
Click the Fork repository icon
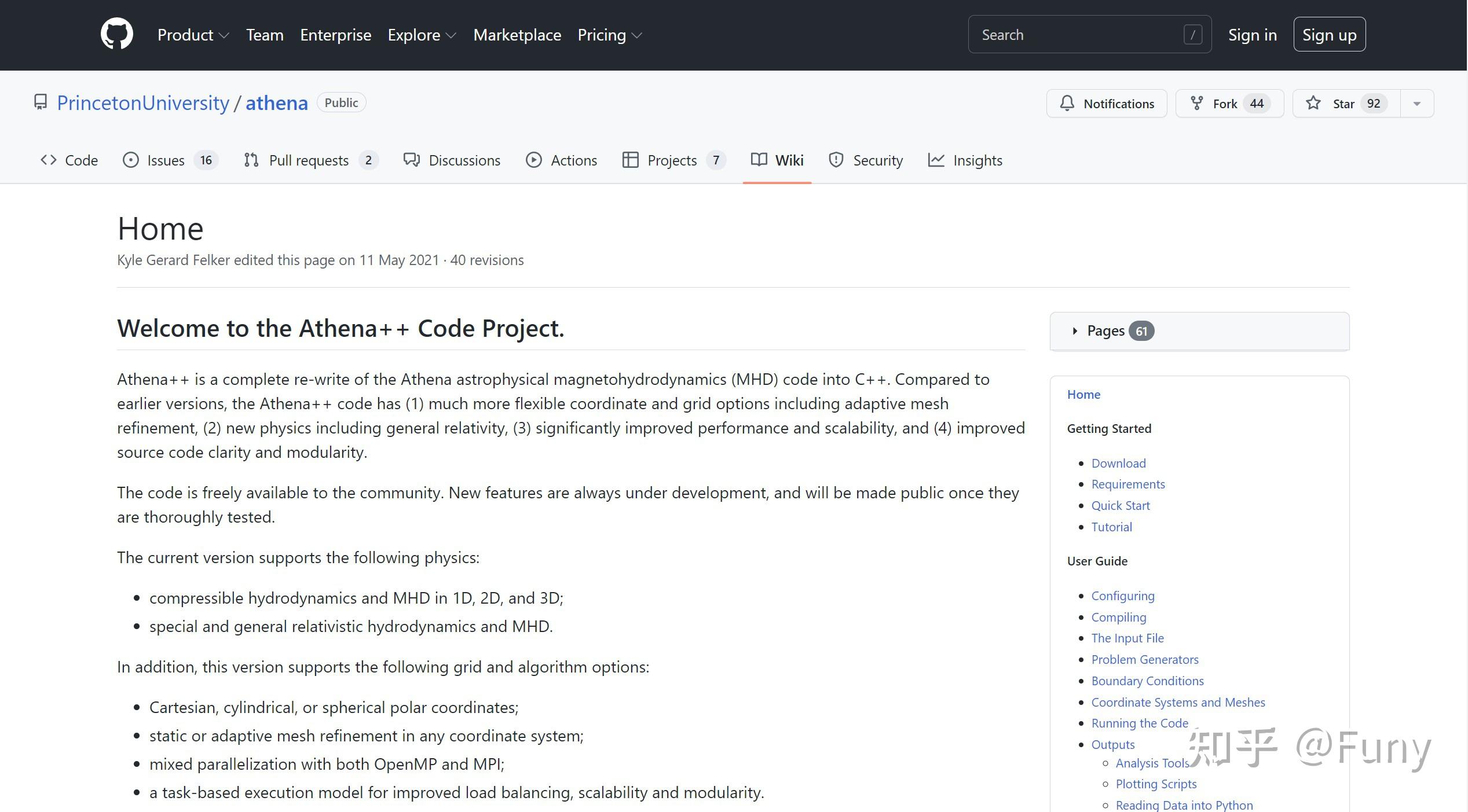coord(1196,104)
